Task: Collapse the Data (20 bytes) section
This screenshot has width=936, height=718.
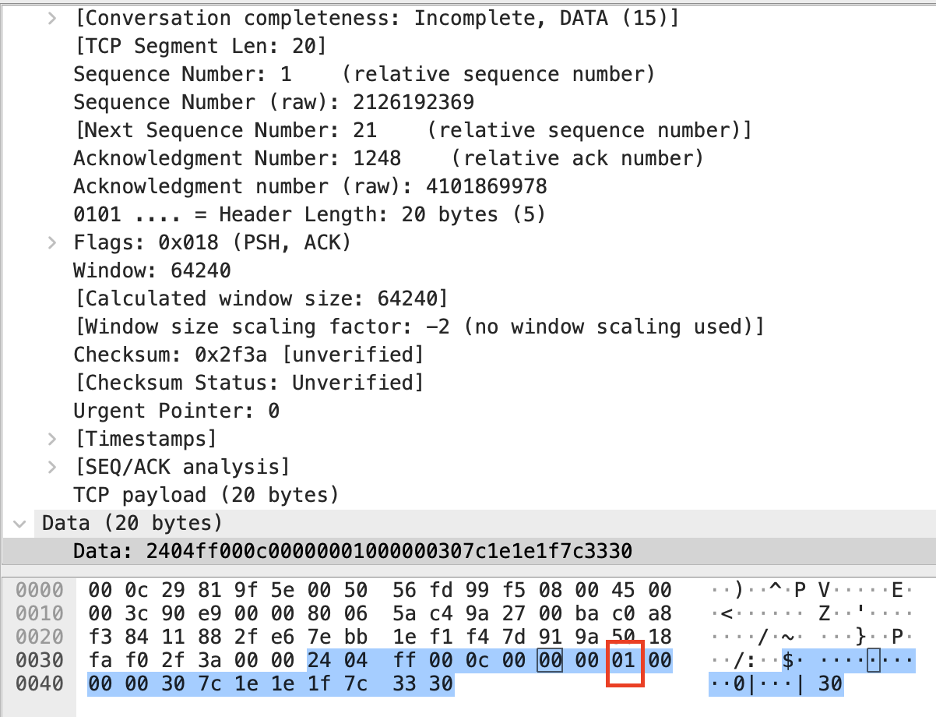Action: pyautogui.click(x=20, y=522)
